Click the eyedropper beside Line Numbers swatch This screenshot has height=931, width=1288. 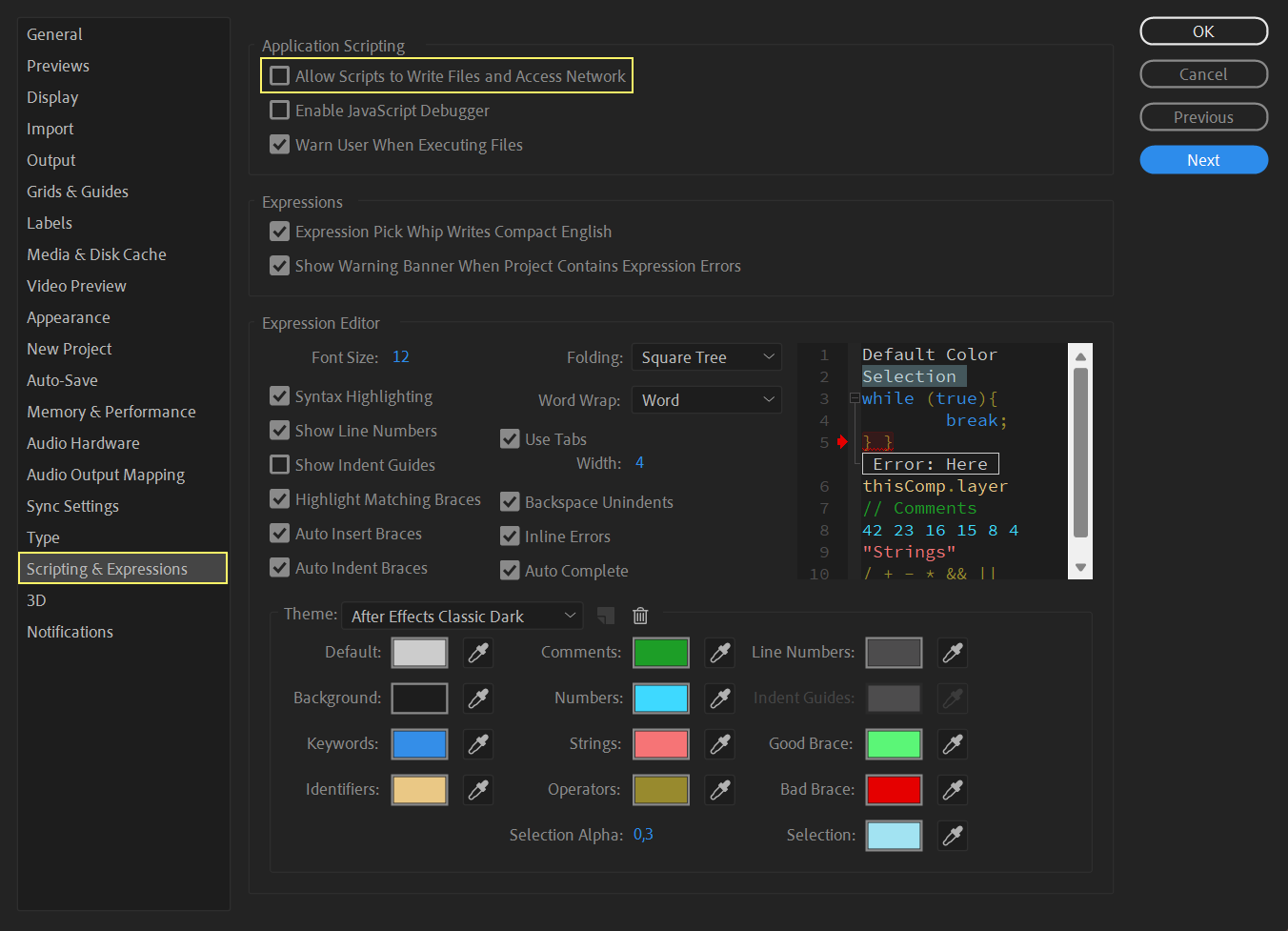[953, 653]
